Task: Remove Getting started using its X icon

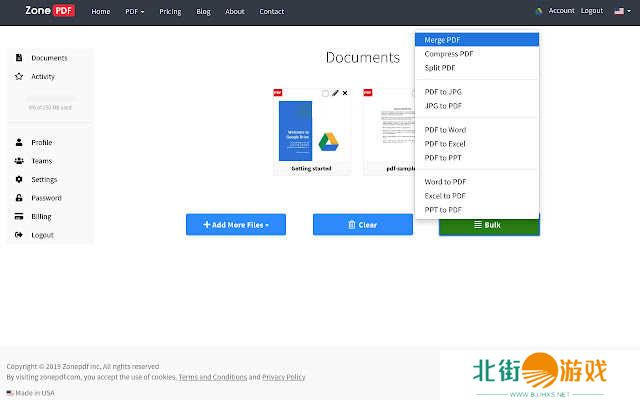Action: 346,93
